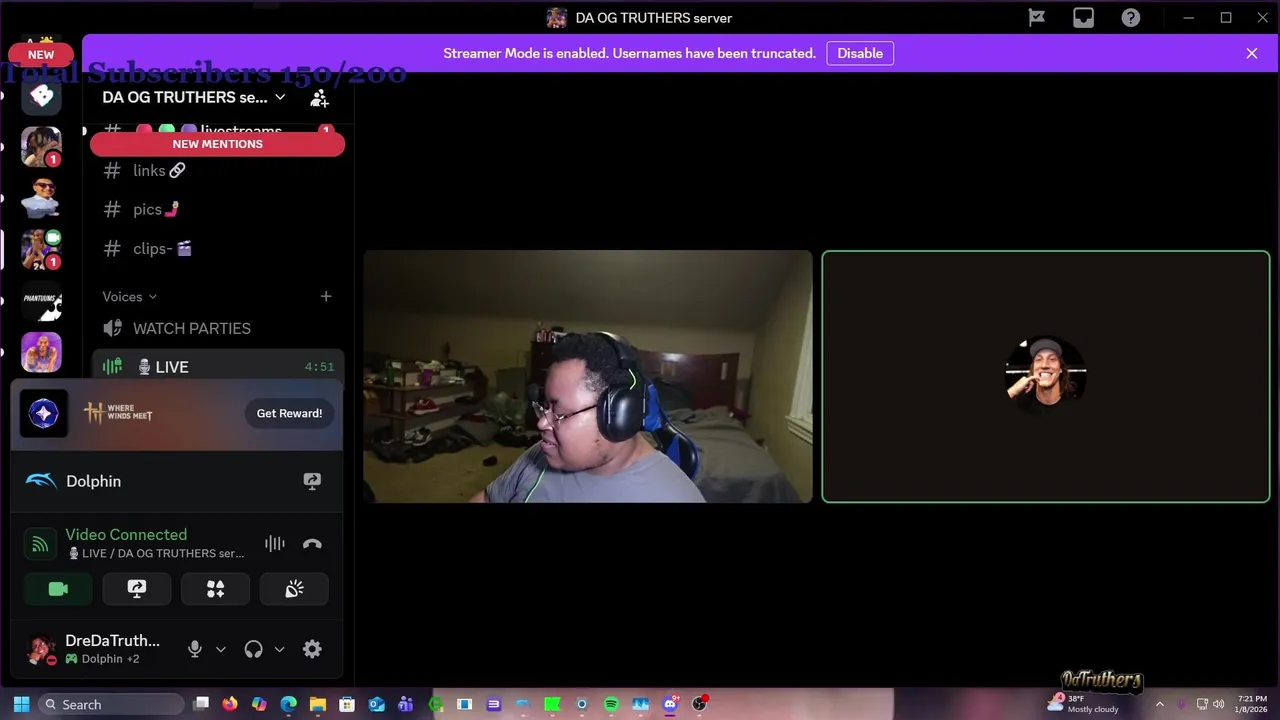The height and width of the screenshot is (720, 1280).
Task: Open Microsoft Edge from taskbar
Action: 289,704
